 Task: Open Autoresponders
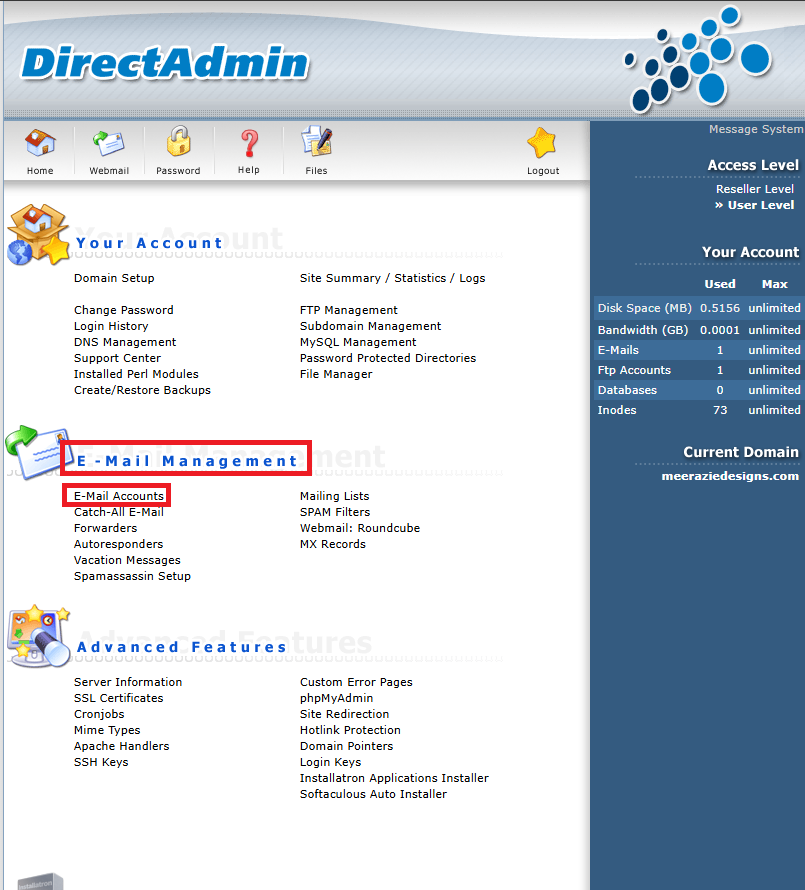[119, 544]
